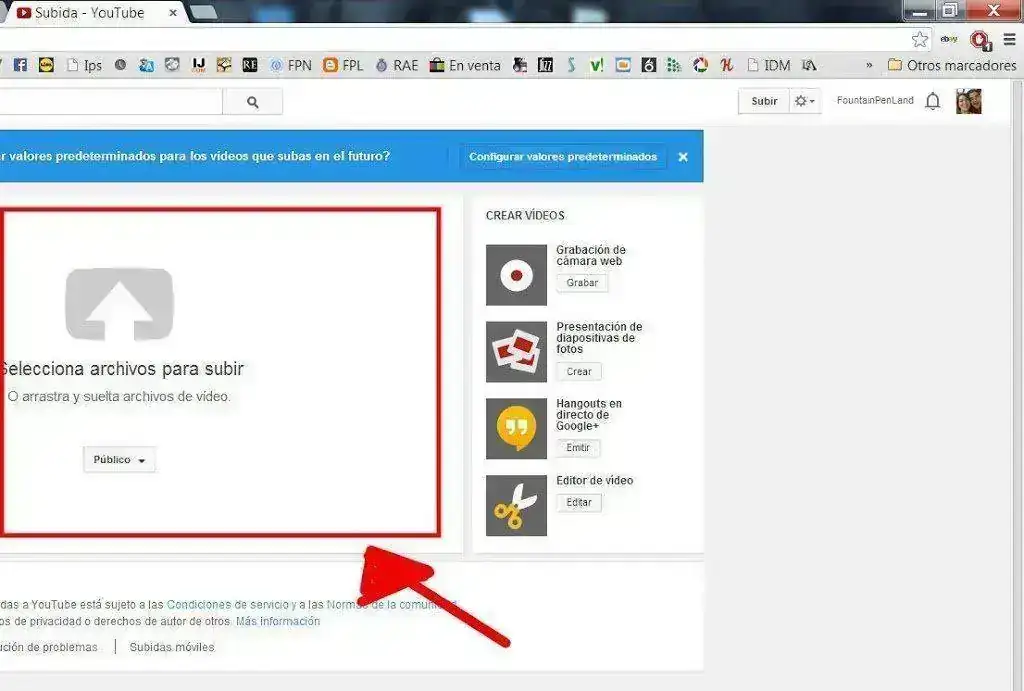Click the FountainPenLand profile avatar
This screenshot has height=691, width=1024.
[x=968, y=100]
